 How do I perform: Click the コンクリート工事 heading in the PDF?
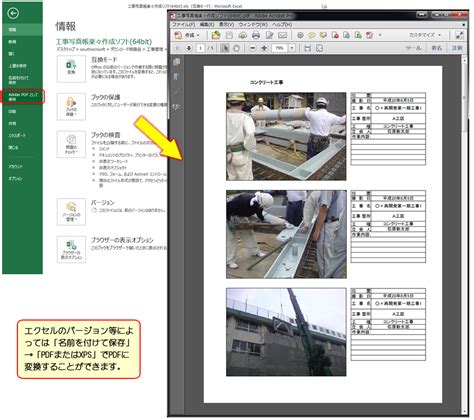coord(266,82)
